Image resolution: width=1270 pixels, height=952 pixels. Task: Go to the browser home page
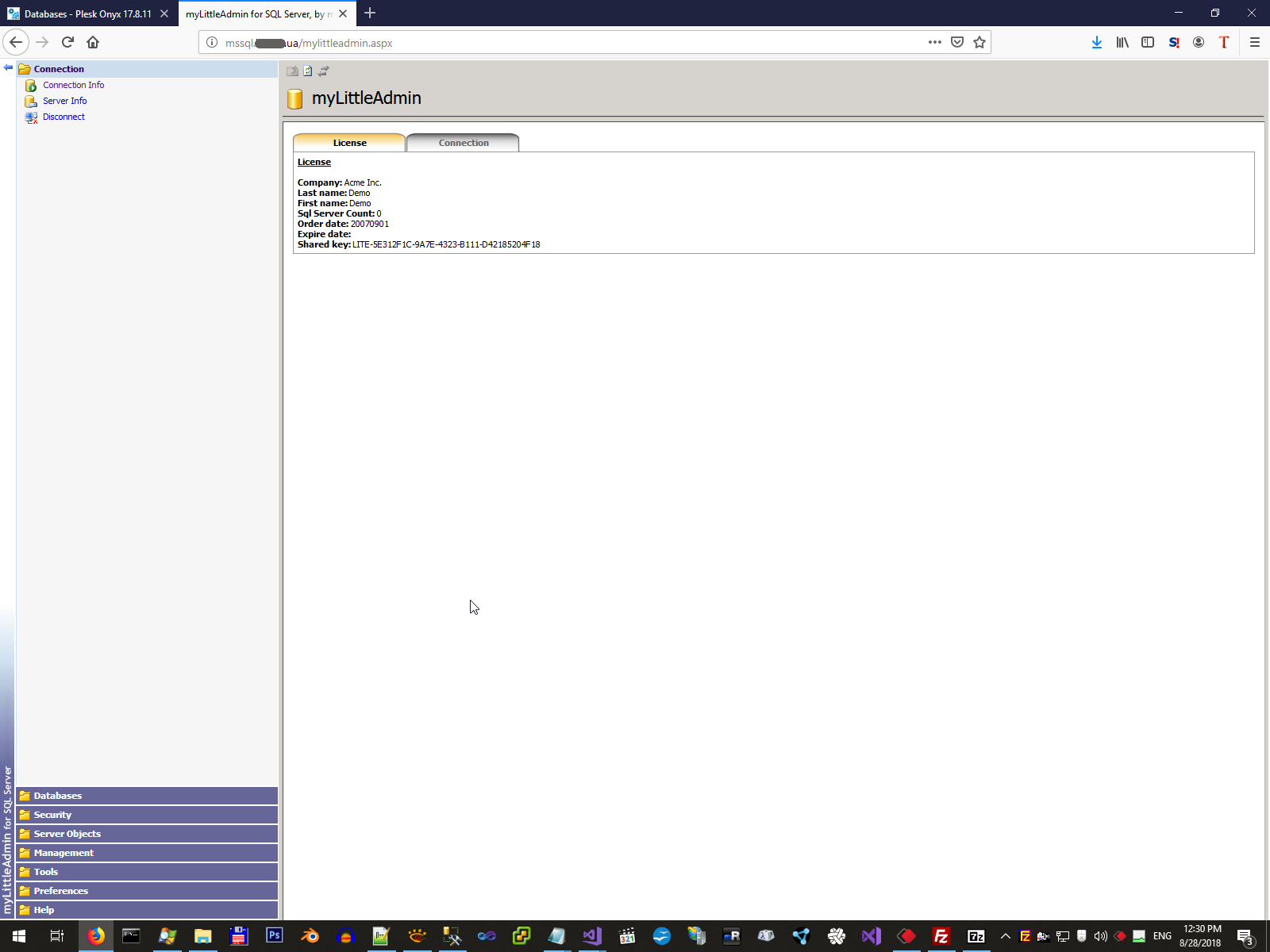point(93,42)
